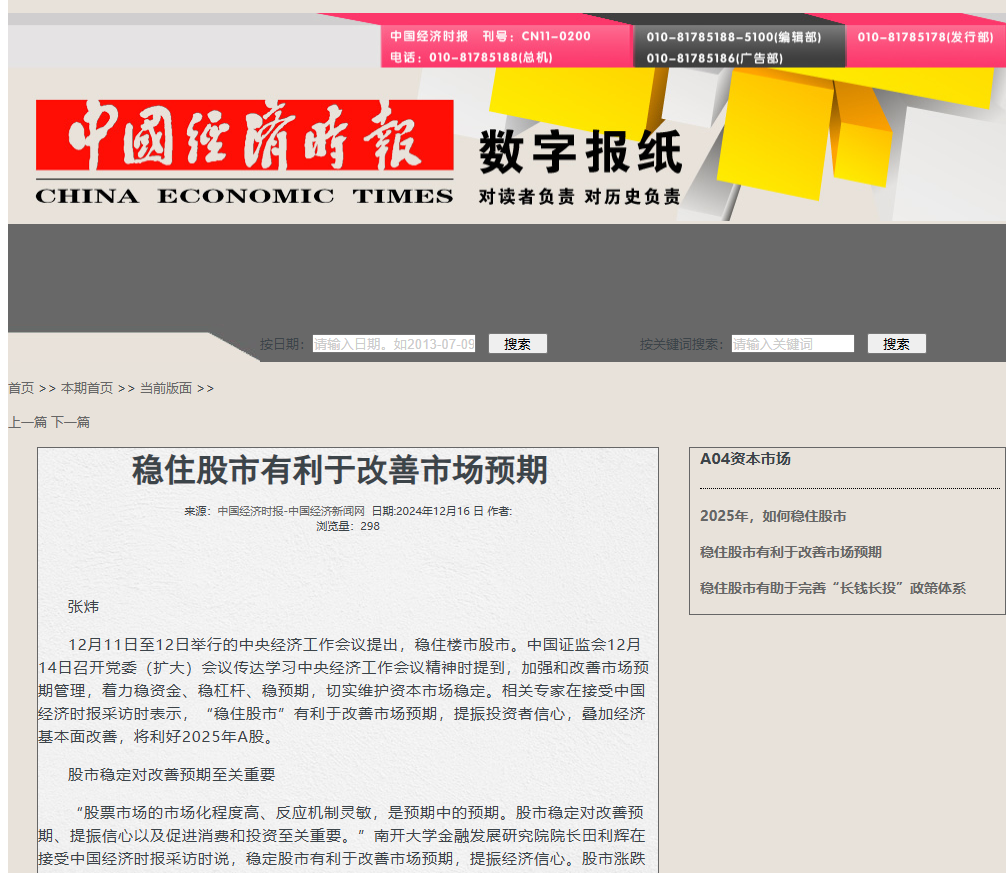Open sidebar article 2025年，如何稳住股市
This screenshot has height=873, width=1006.
[x=773, y=516]
